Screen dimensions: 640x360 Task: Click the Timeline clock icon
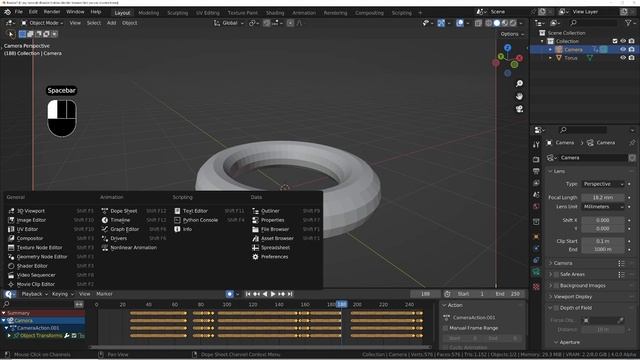pos(105,220)
